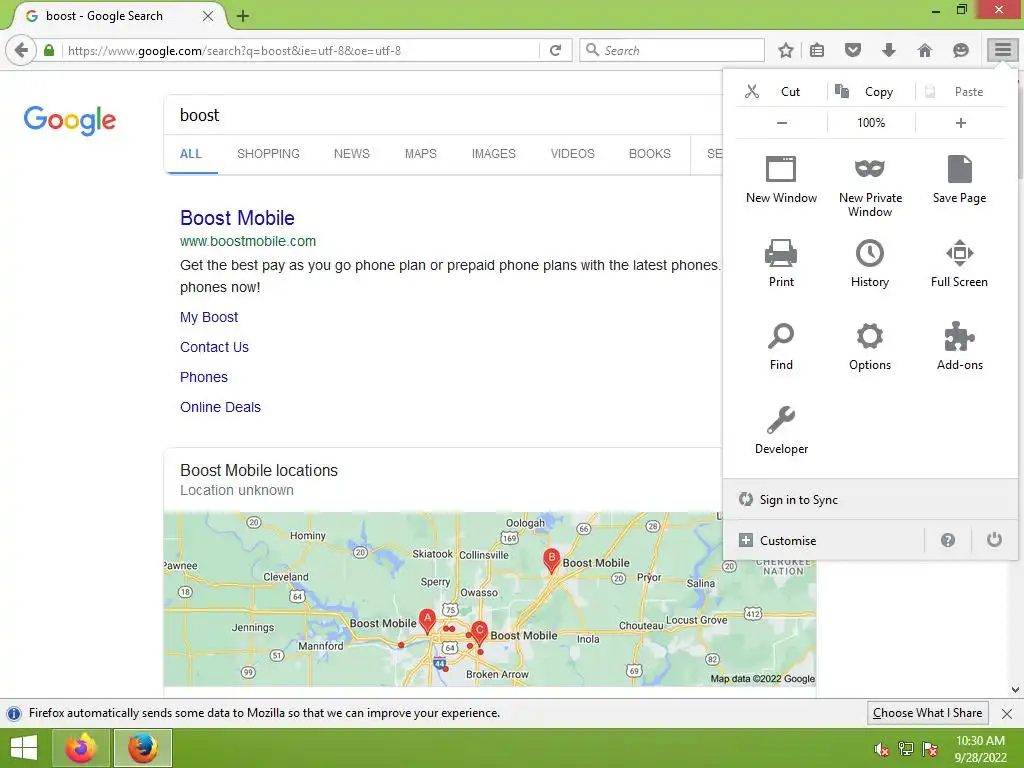This screenshot has height=768, width=1024.
Task: Click the Google search field with boost
Action: click(444, 115)
